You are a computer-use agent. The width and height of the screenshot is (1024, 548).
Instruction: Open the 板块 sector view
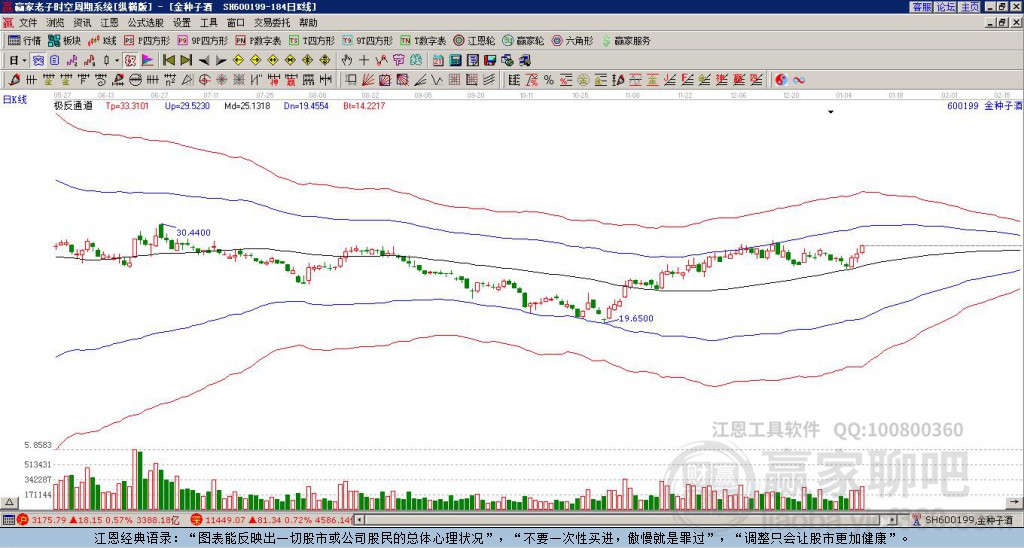click(64, 40)
